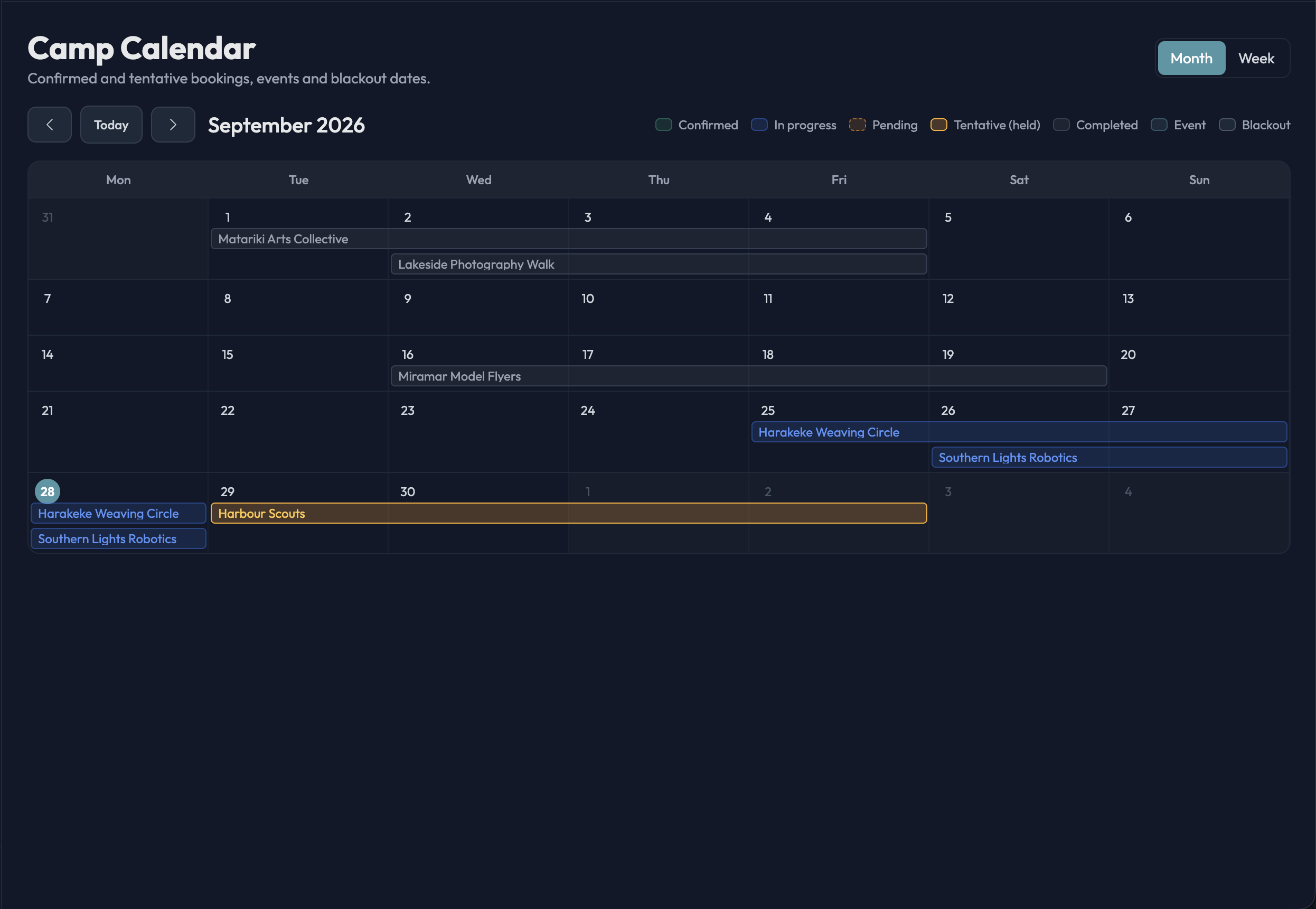Viewport: 1316px width, 909px height.
Task: Jump to Today
Action: (x=111, y=125)
